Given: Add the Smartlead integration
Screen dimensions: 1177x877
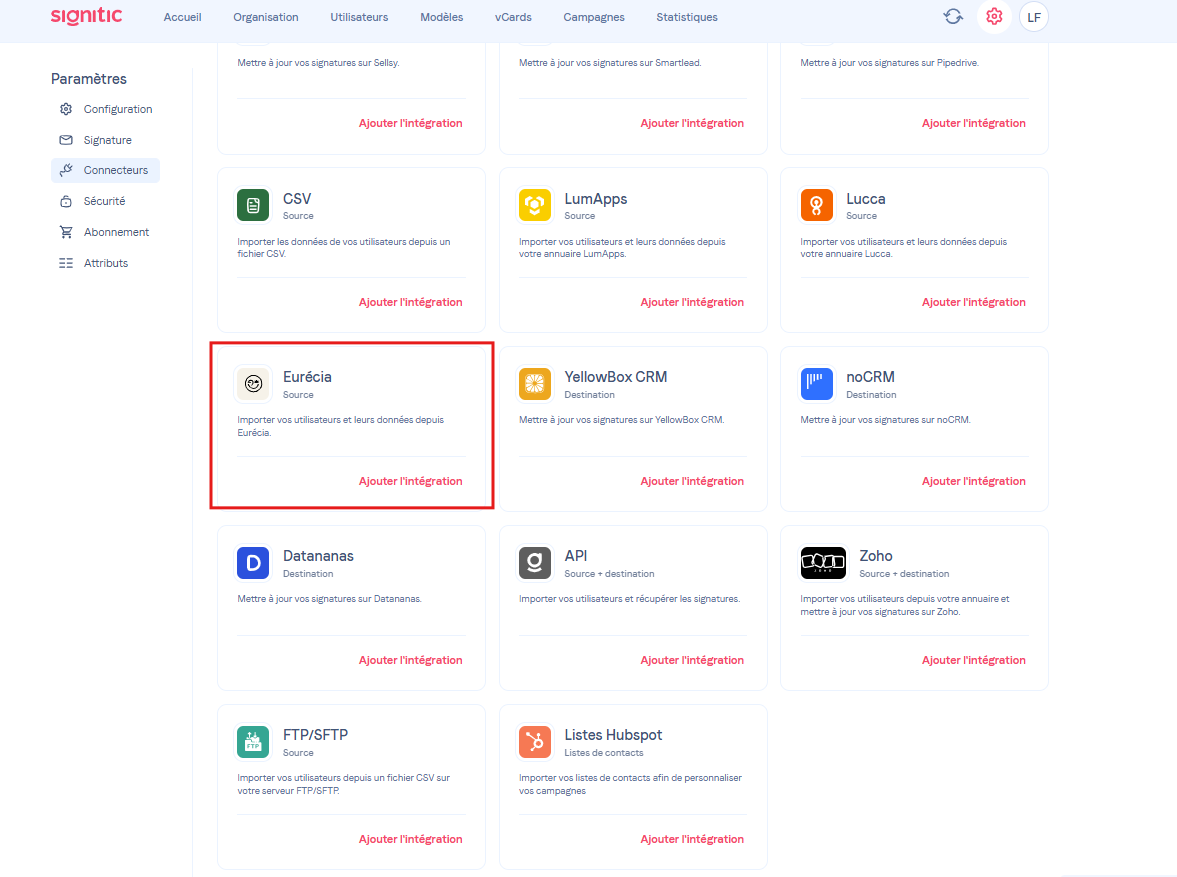Looking at the screenshot, I should point(692,123).
